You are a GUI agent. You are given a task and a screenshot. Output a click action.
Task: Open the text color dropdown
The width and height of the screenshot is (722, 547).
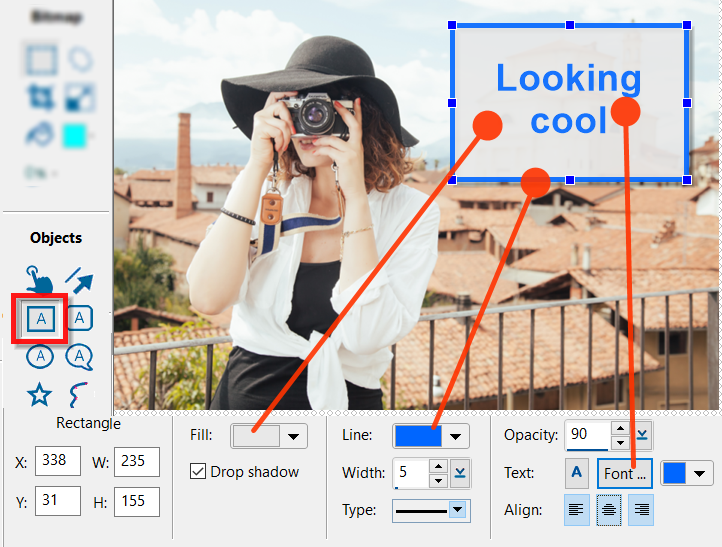[700, 473]
